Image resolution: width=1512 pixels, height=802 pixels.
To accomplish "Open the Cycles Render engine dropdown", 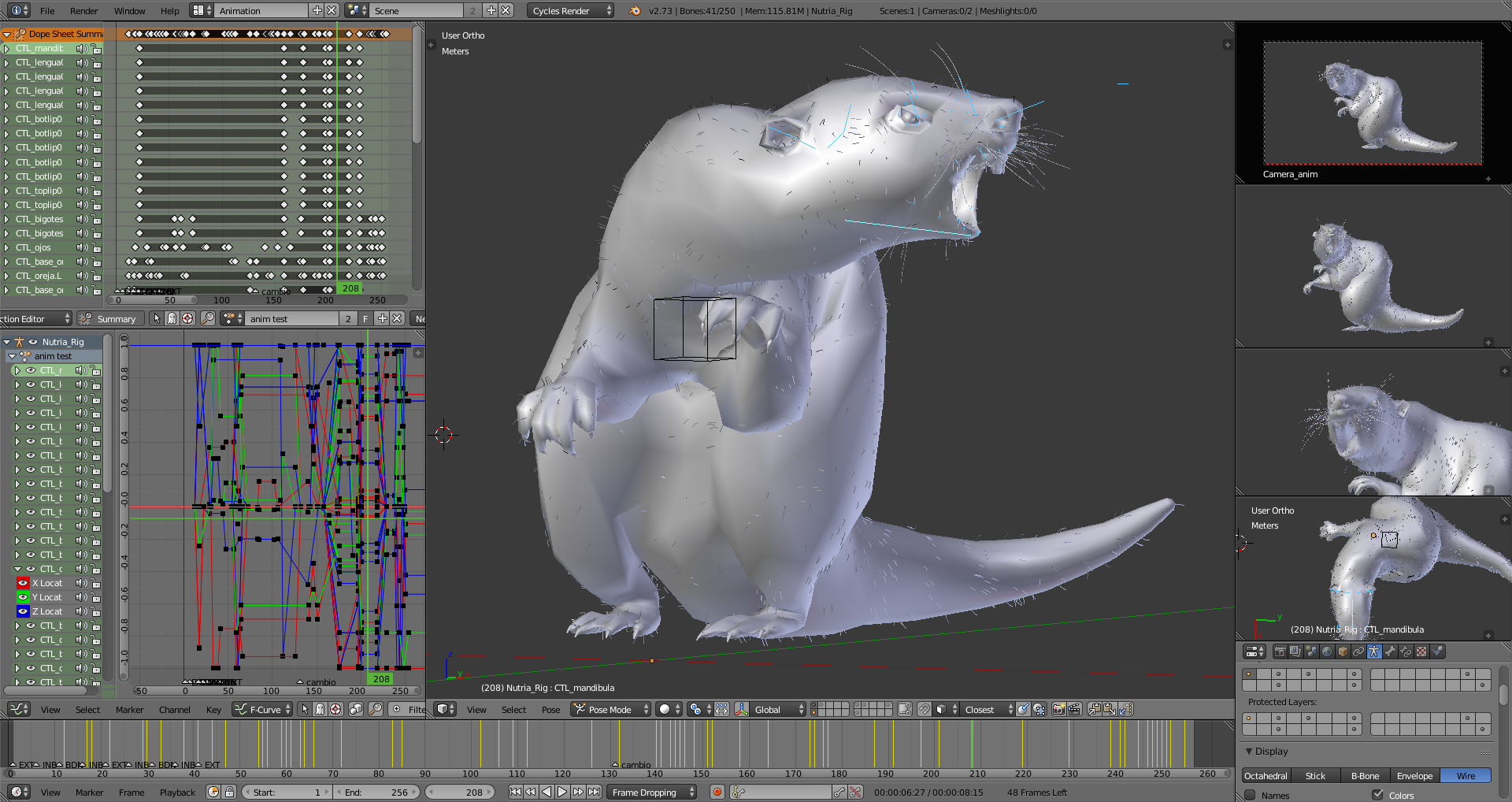I will [x=570, y=11].
